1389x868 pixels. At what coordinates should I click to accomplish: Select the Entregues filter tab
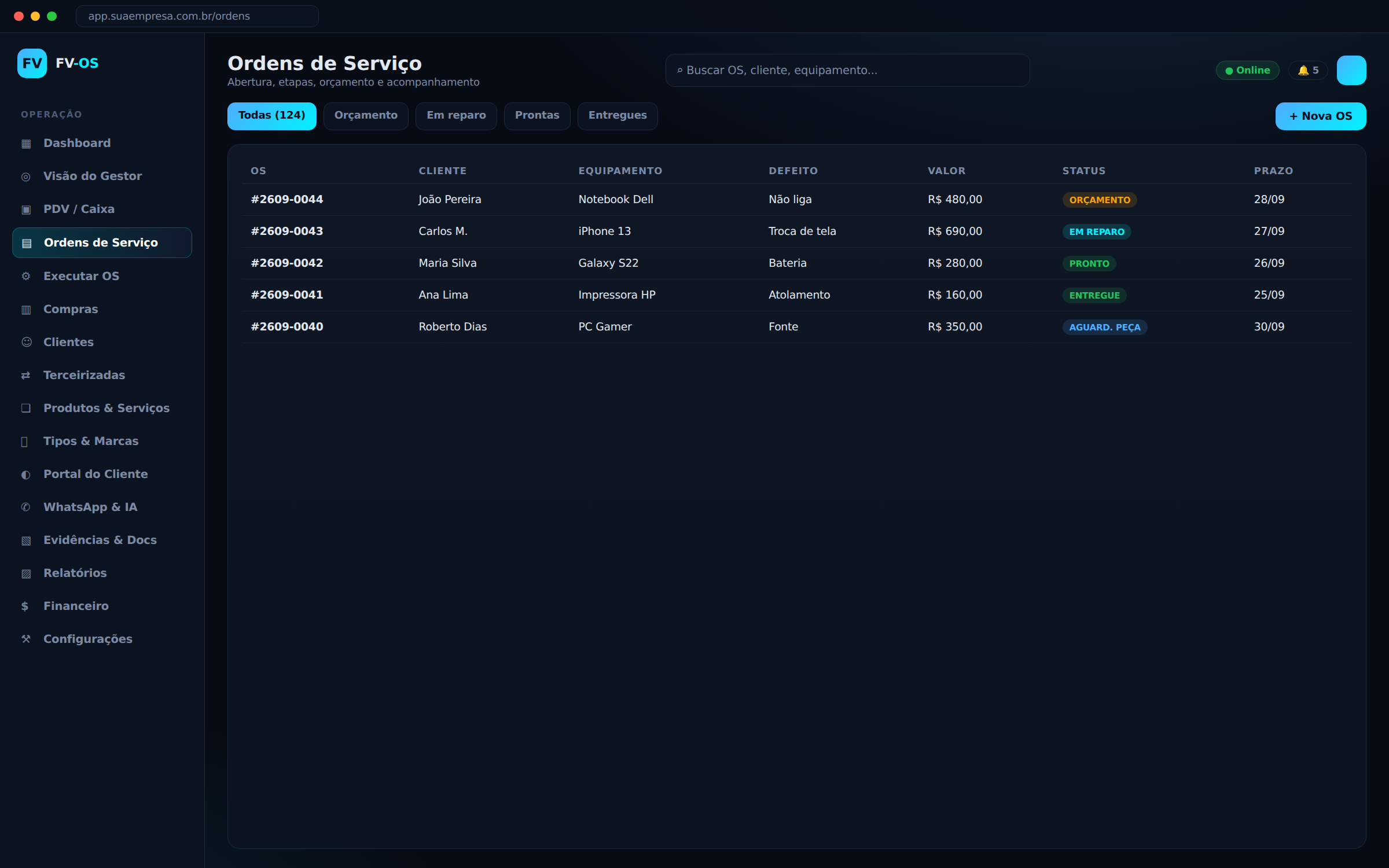tap(618, 116)
